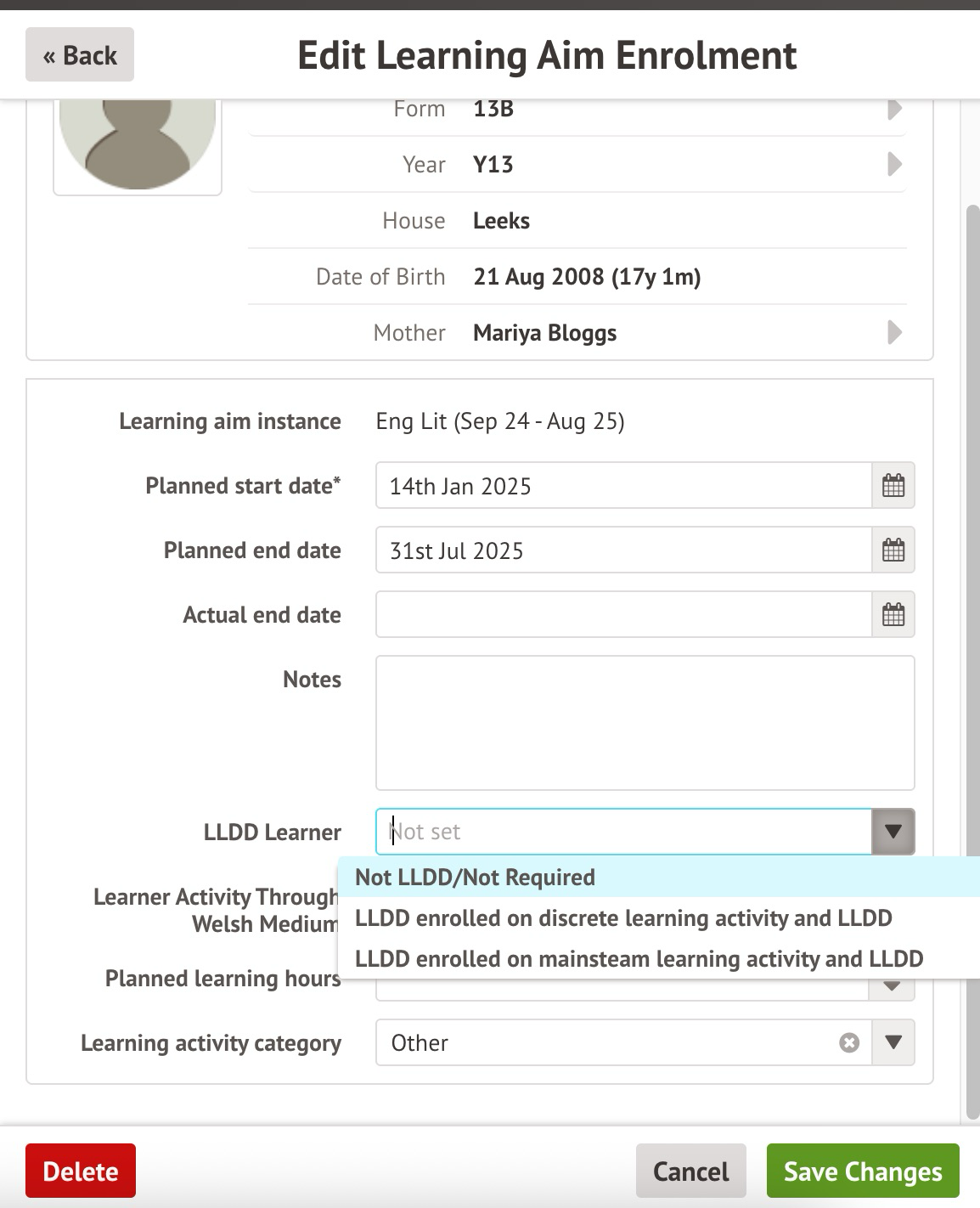This screenshot has height=1208, width=980.
Task: Delete this learning aim enrolment
Action: coord(81,1171)
